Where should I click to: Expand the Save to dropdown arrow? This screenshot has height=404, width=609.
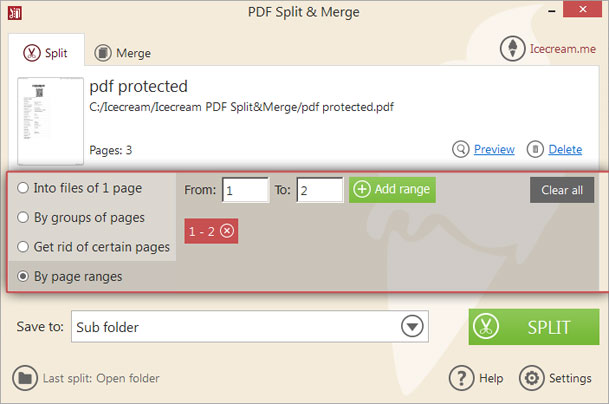tap(412, 326)
